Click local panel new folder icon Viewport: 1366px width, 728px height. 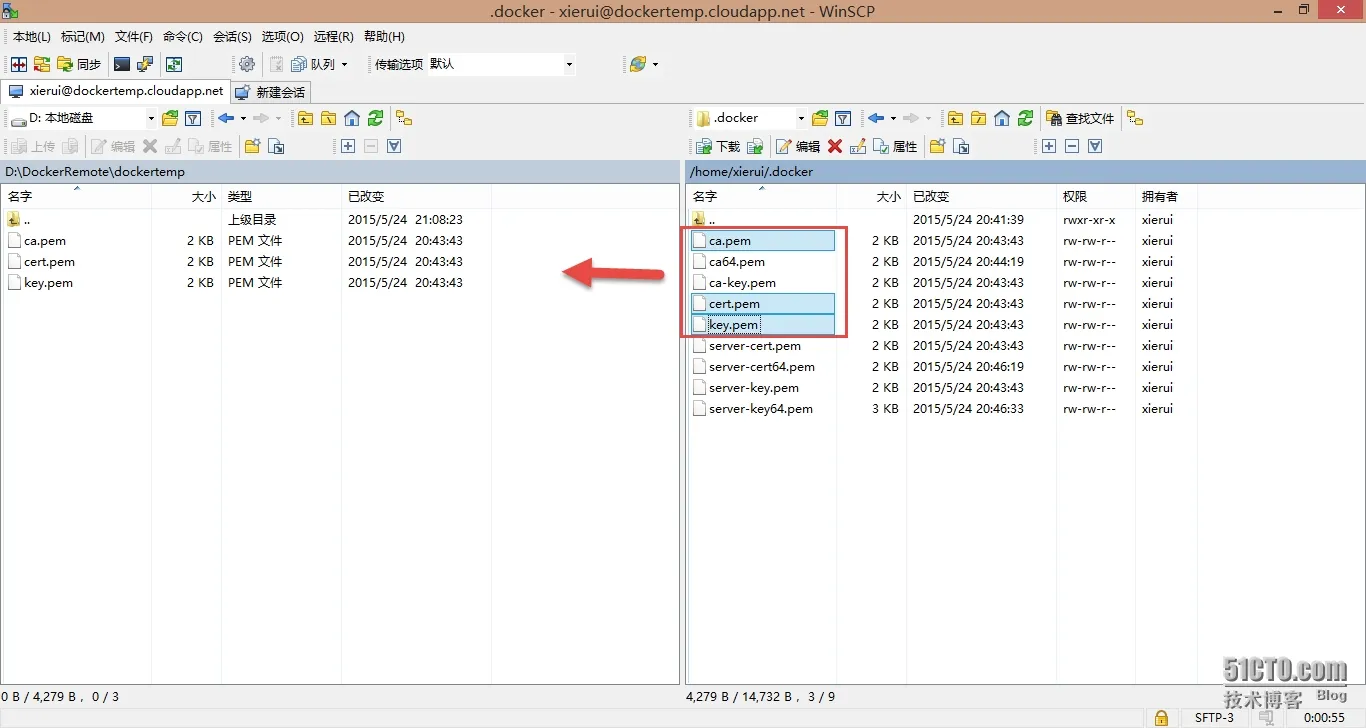[252, 146]
